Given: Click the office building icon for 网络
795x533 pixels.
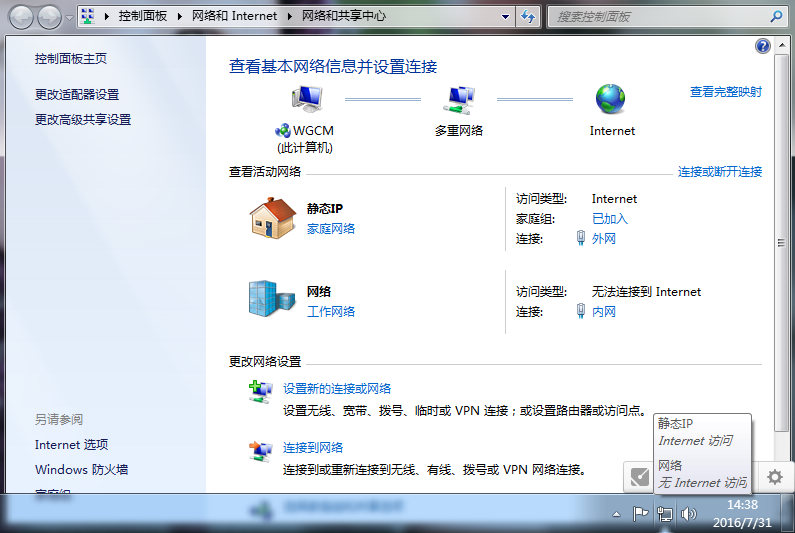Looking at the screenshot, I should point(272,299).
